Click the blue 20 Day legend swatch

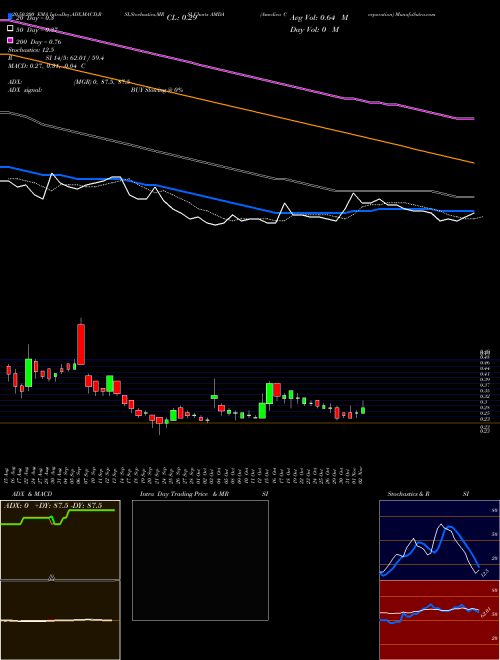(10, 18)
